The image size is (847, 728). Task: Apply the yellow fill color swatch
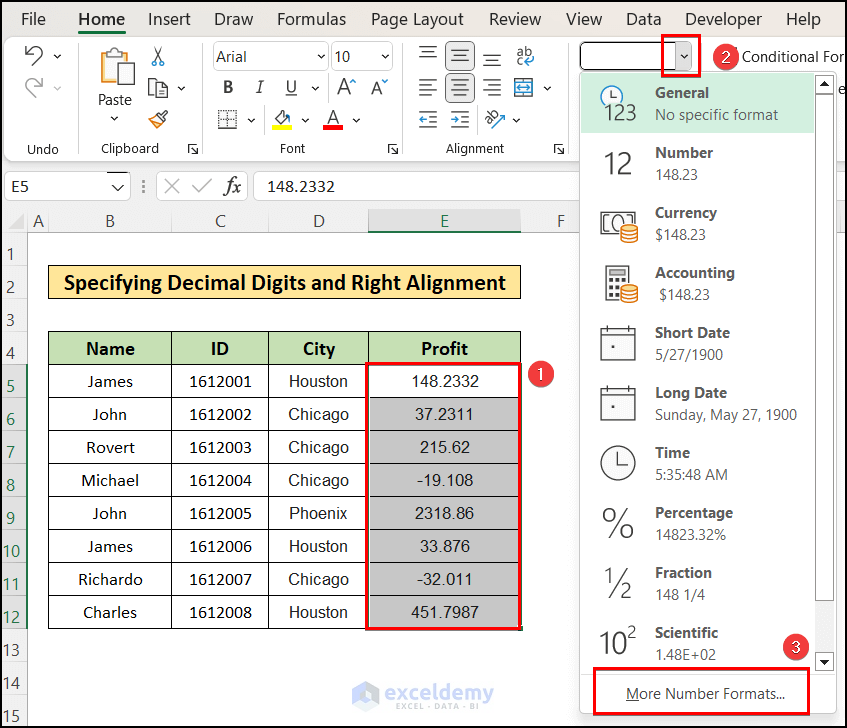282,120
